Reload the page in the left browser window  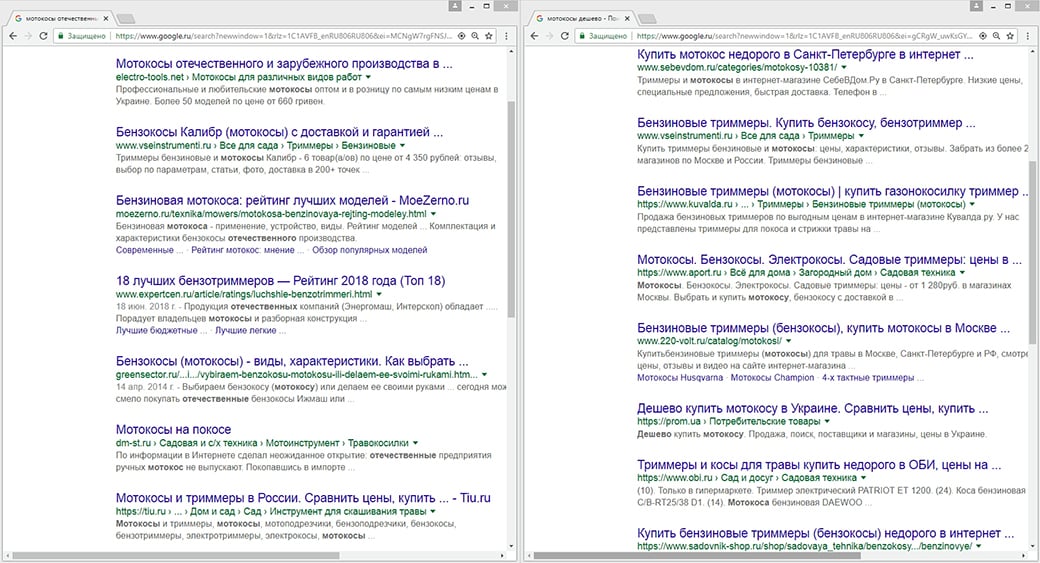pos(44,35)
